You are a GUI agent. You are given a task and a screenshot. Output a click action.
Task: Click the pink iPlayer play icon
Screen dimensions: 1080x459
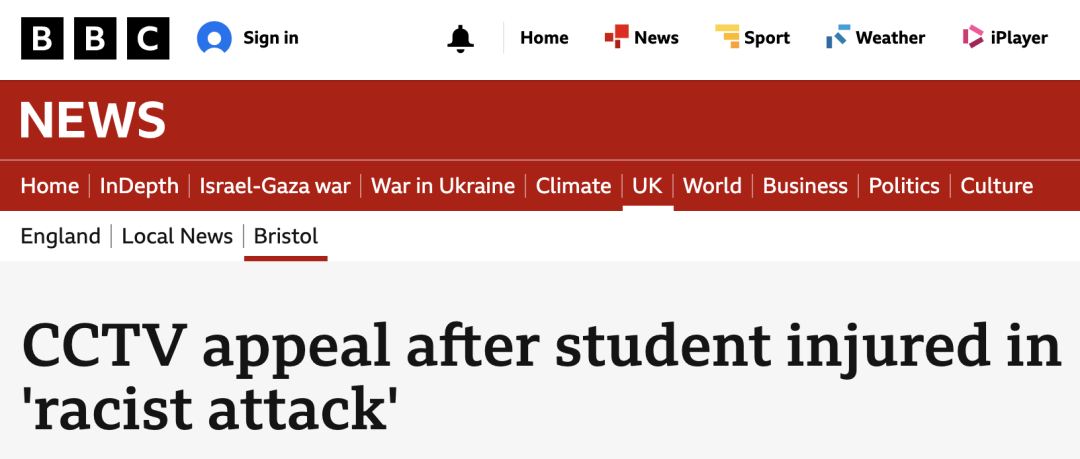pyautogui.click(x=973, y=38)
